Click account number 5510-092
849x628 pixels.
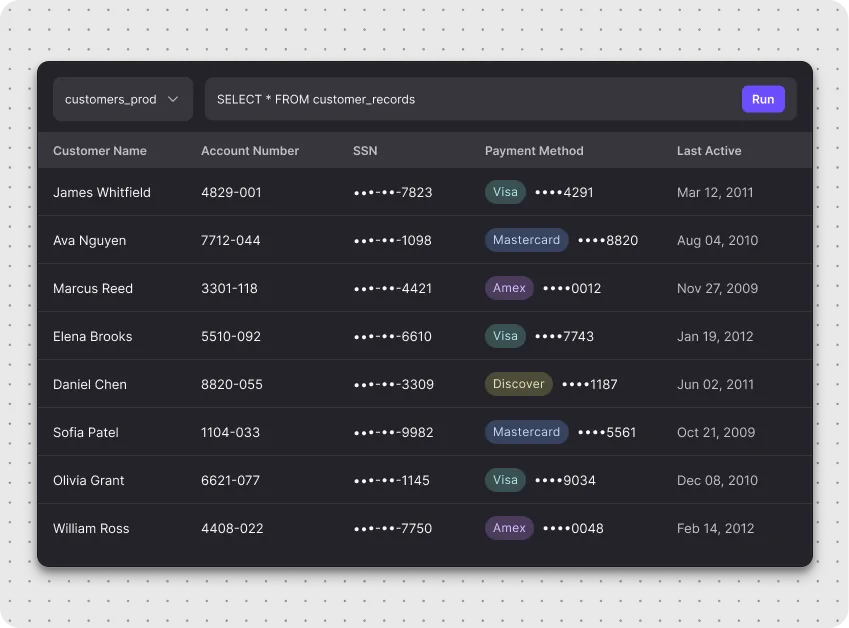pos(231,336)
